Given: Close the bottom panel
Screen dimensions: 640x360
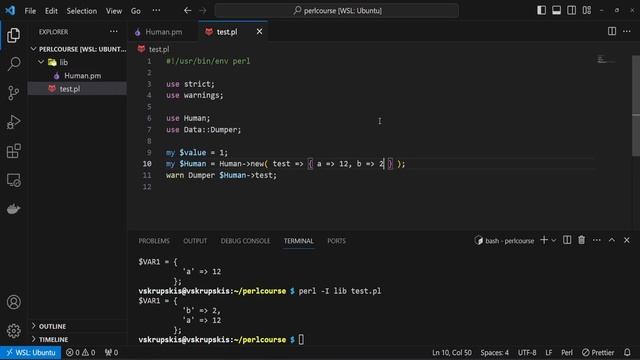Looking at the screenshot, I should pyautogui.click(x=627, y=240).
